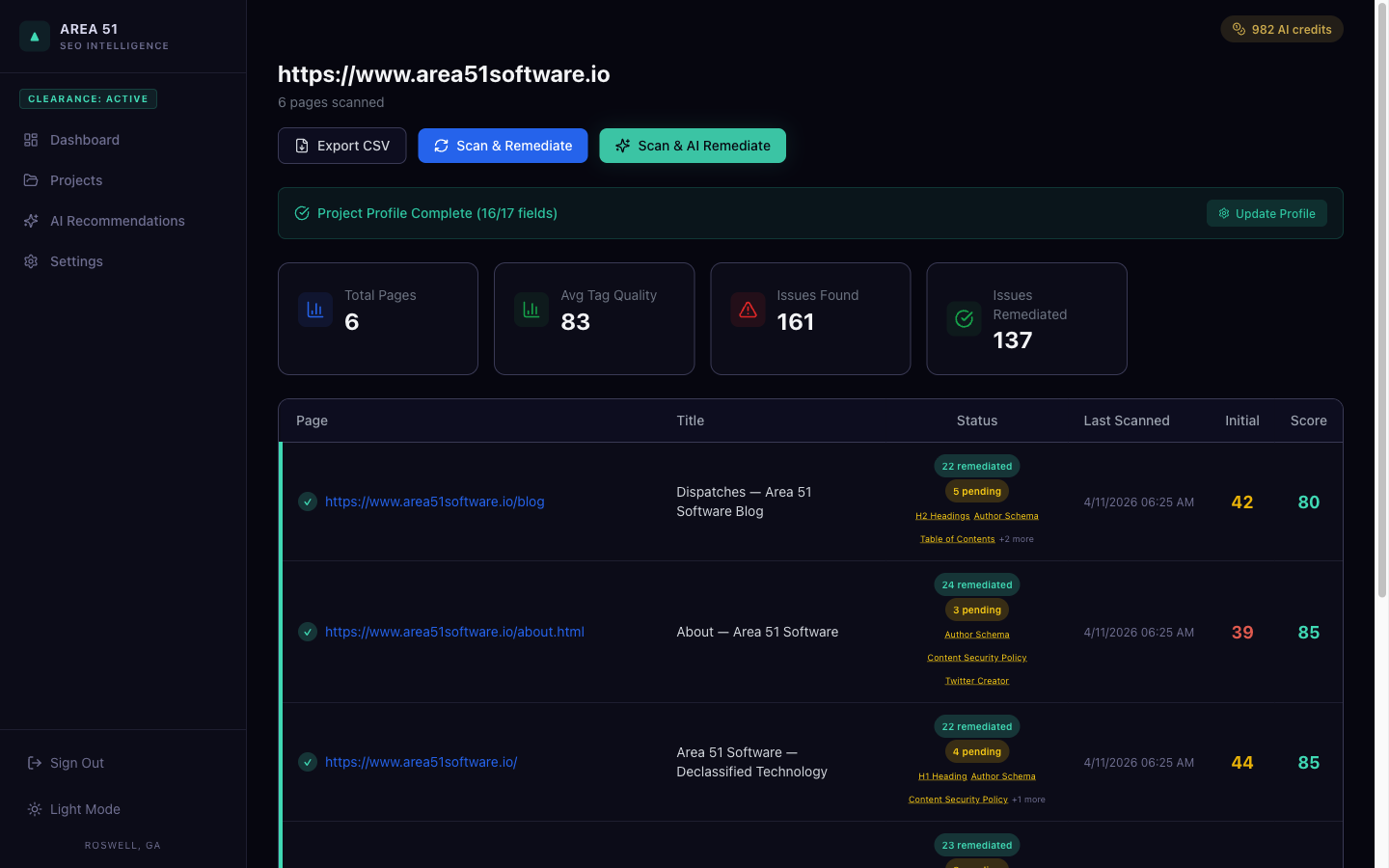Expand the '5 pending' badge for the blog page
The height and width of the screenshot is (868, 1389).
coord(977,491)
